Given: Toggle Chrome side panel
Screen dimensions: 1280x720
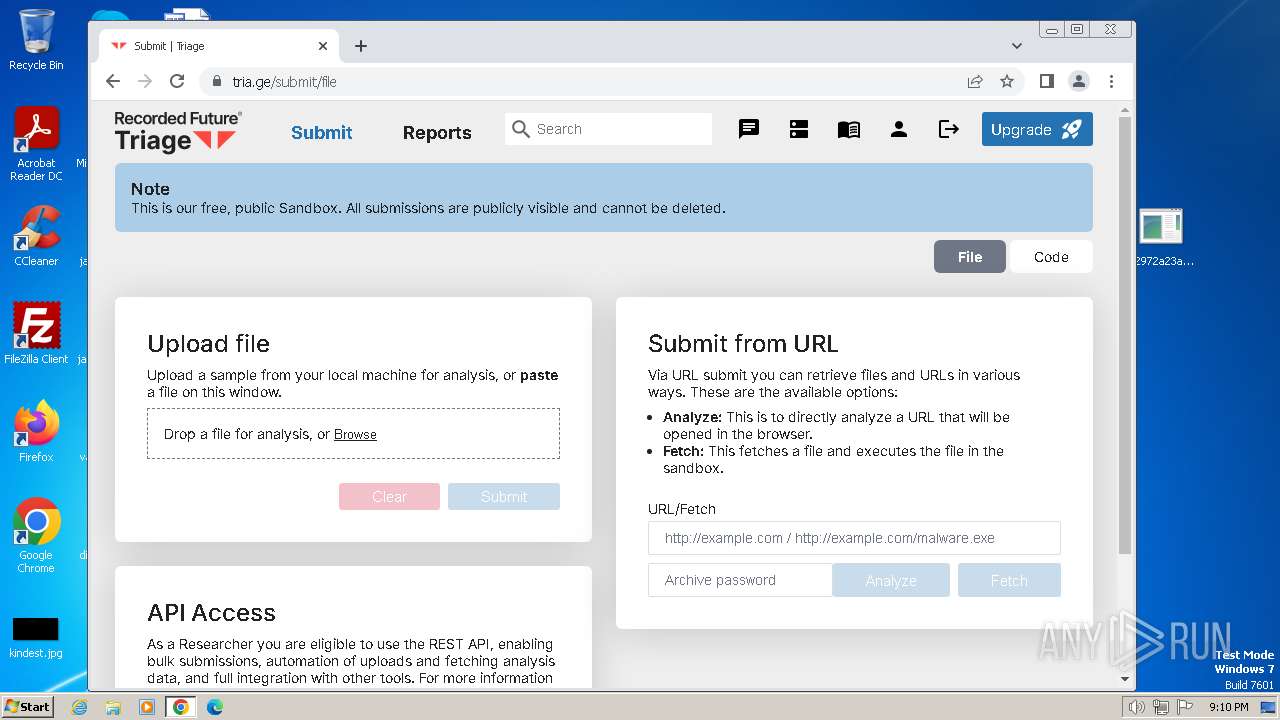Looking at the screenshot, I should tap(1047, 82).
